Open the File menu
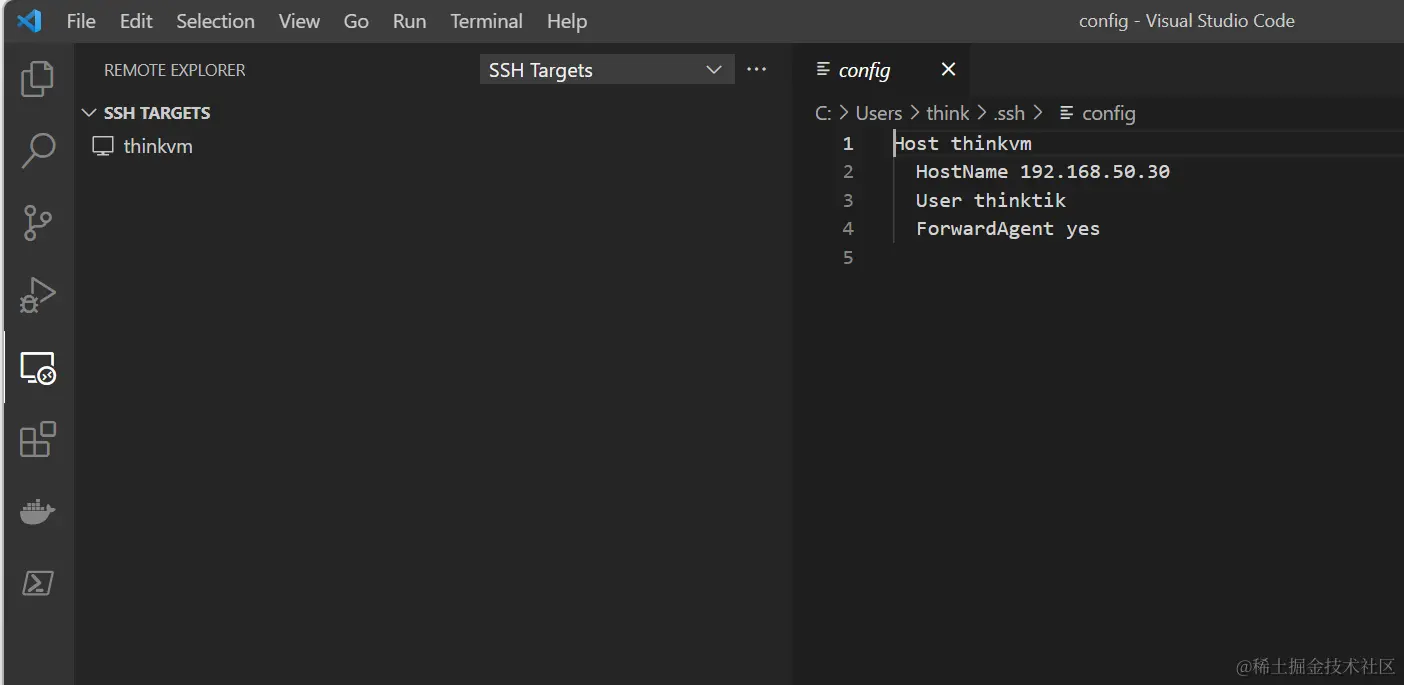 [81, 21]
